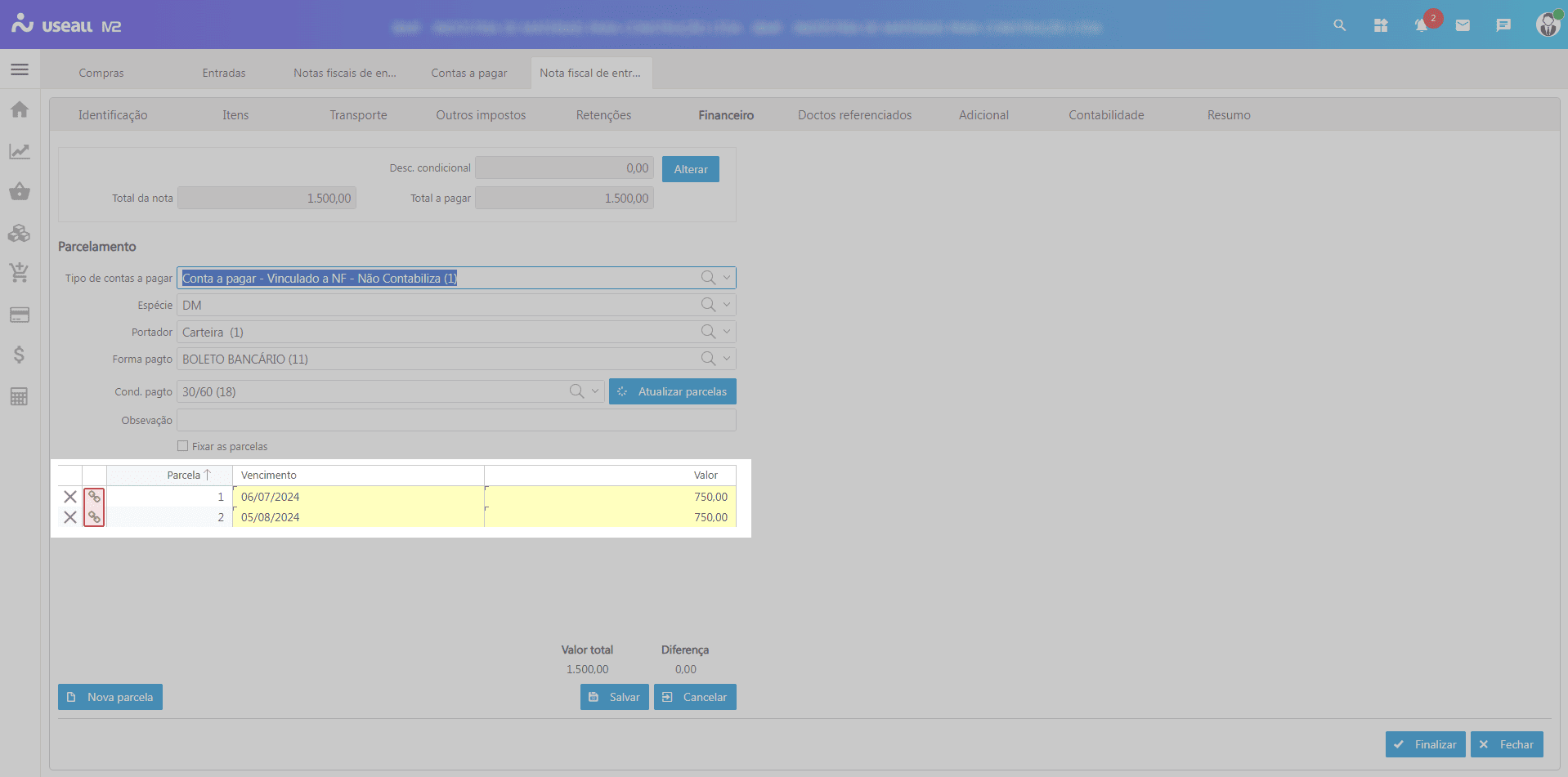This screenshot has width=1568, height=777.
Task: Click the calculator icon in sidebar
Action: (20, 396)
